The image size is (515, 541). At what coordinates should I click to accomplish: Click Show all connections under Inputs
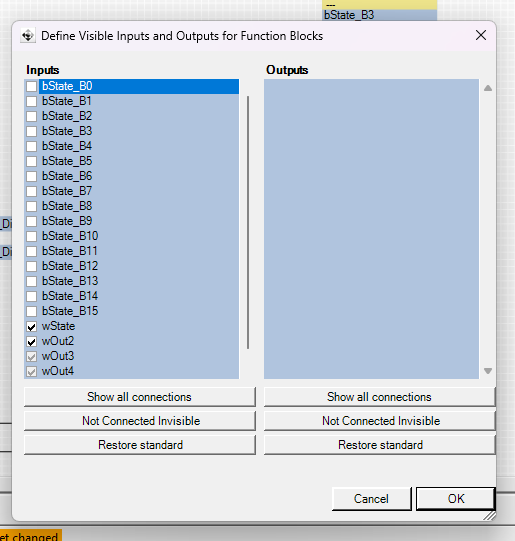click(140, 397)
